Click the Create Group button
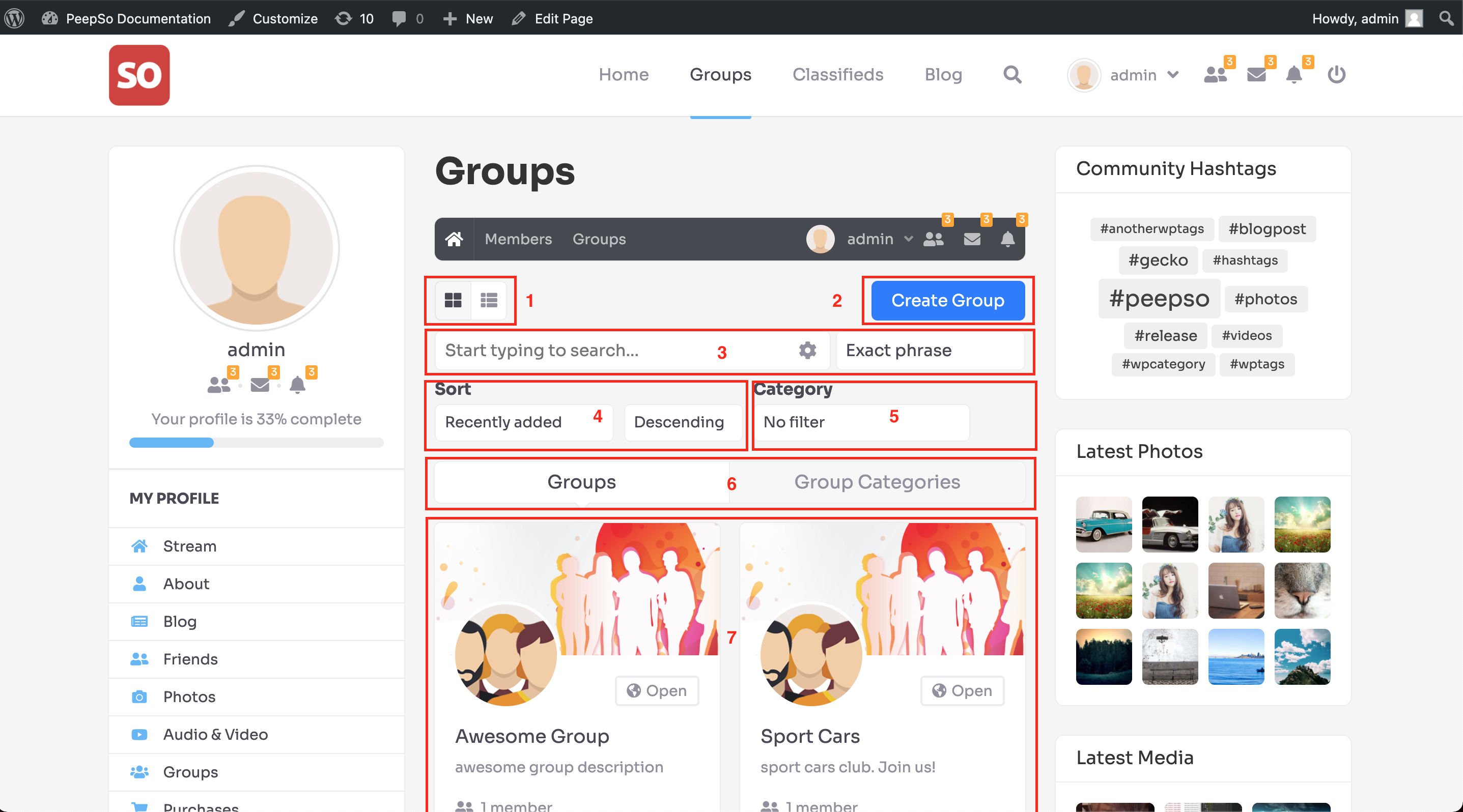Screen dimensions: 1463x812 click(947, 300)
